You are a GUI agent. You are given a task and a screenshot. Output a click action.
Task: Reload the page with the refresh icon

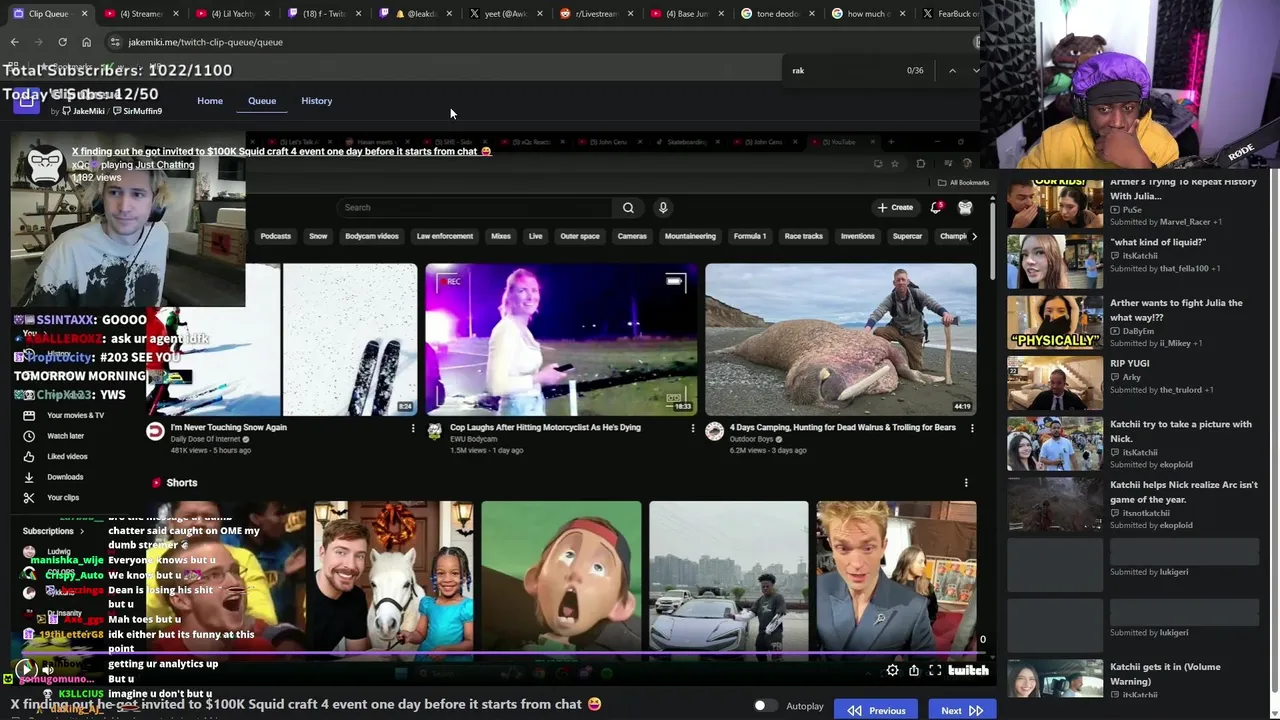pyautogui.click(x=62, y=42)
